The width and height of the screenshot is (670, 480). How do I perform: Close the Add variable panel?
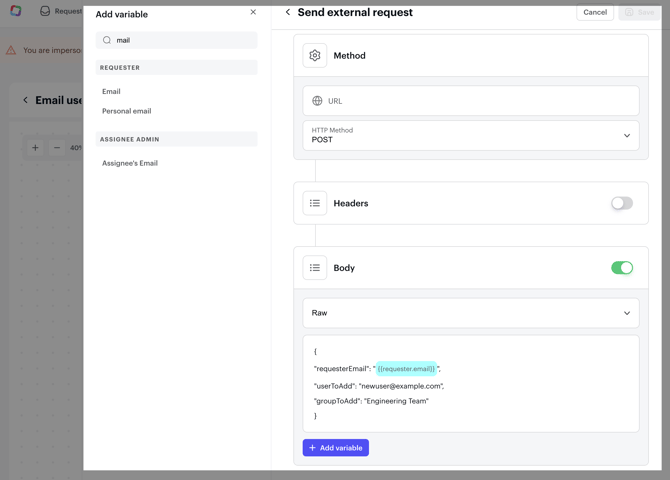click(253, 13)
